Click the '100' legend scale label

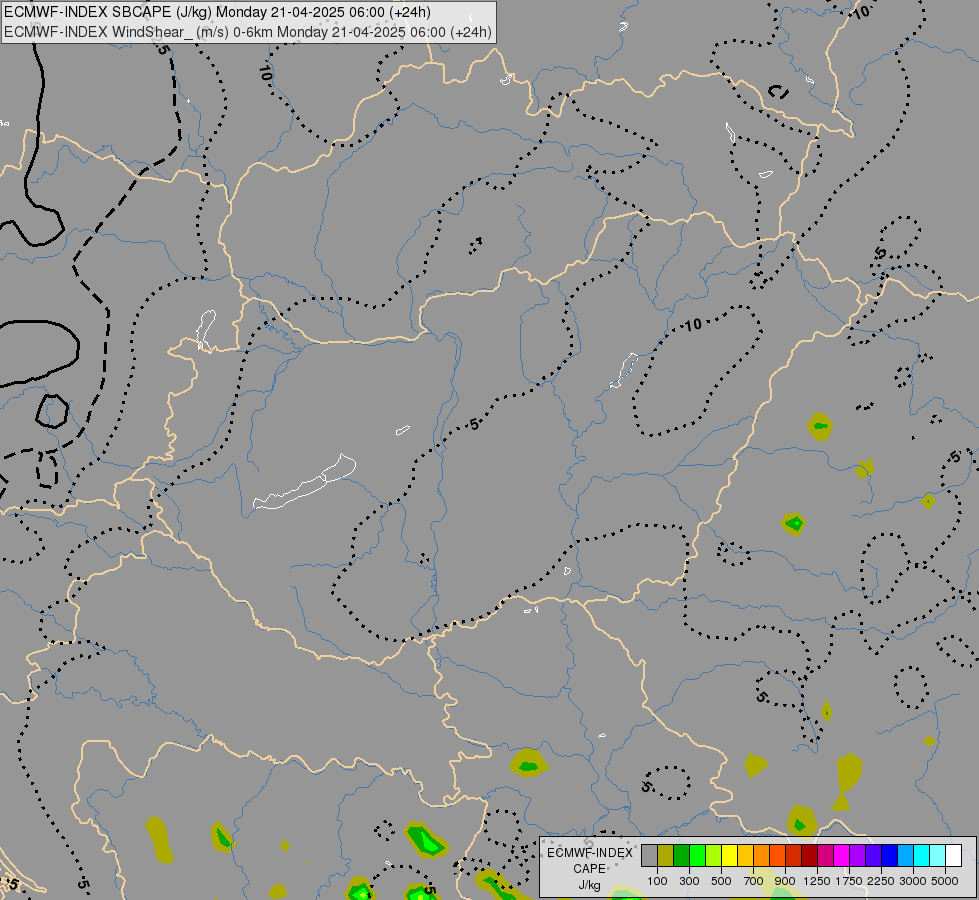click(x=657, y=881)
